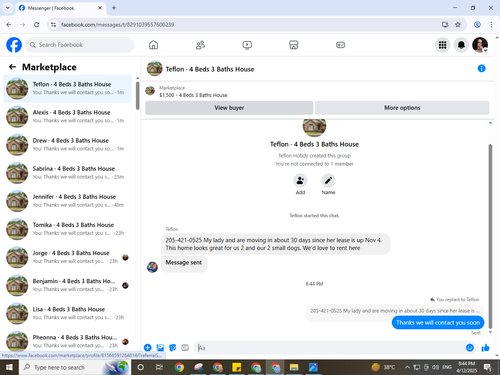Open Jorge - 4 Beds conversation
Screen dimensions: 500x375
click(x=67, y=257)
